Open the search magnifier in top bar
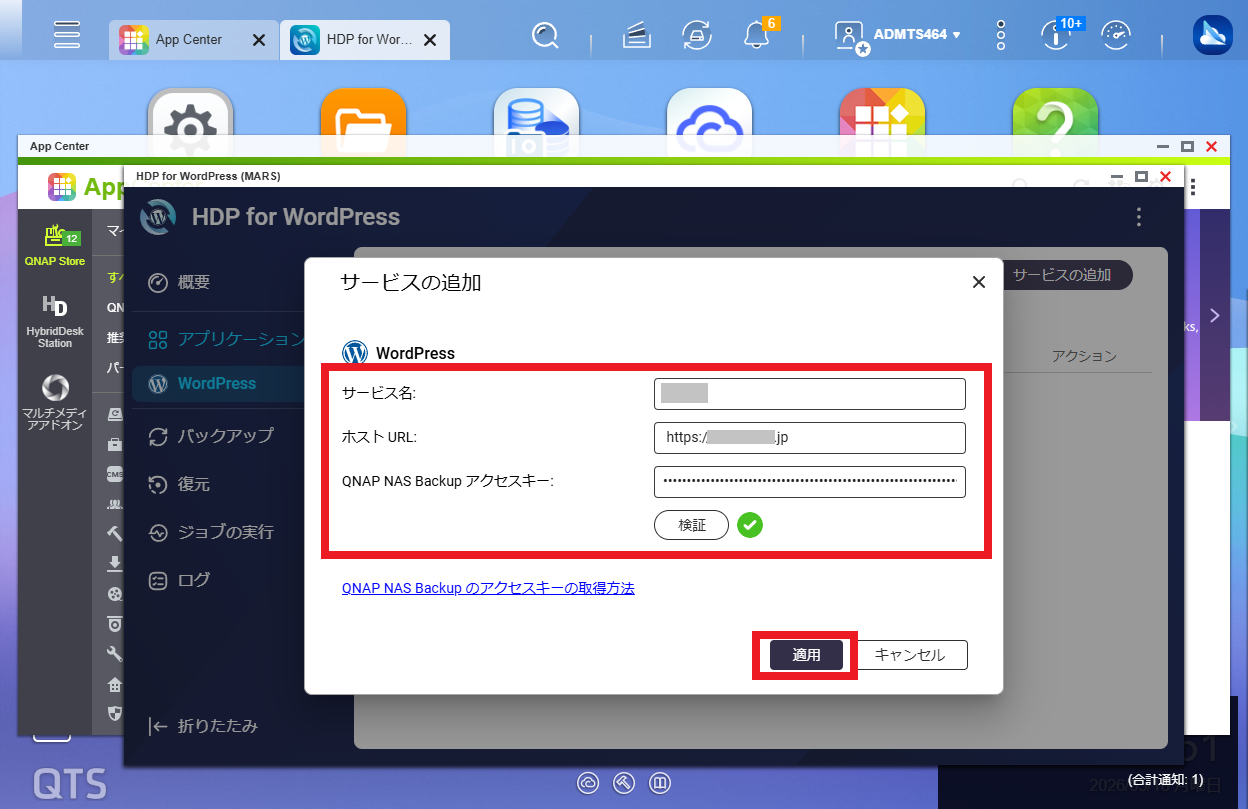 coord(545,36)
